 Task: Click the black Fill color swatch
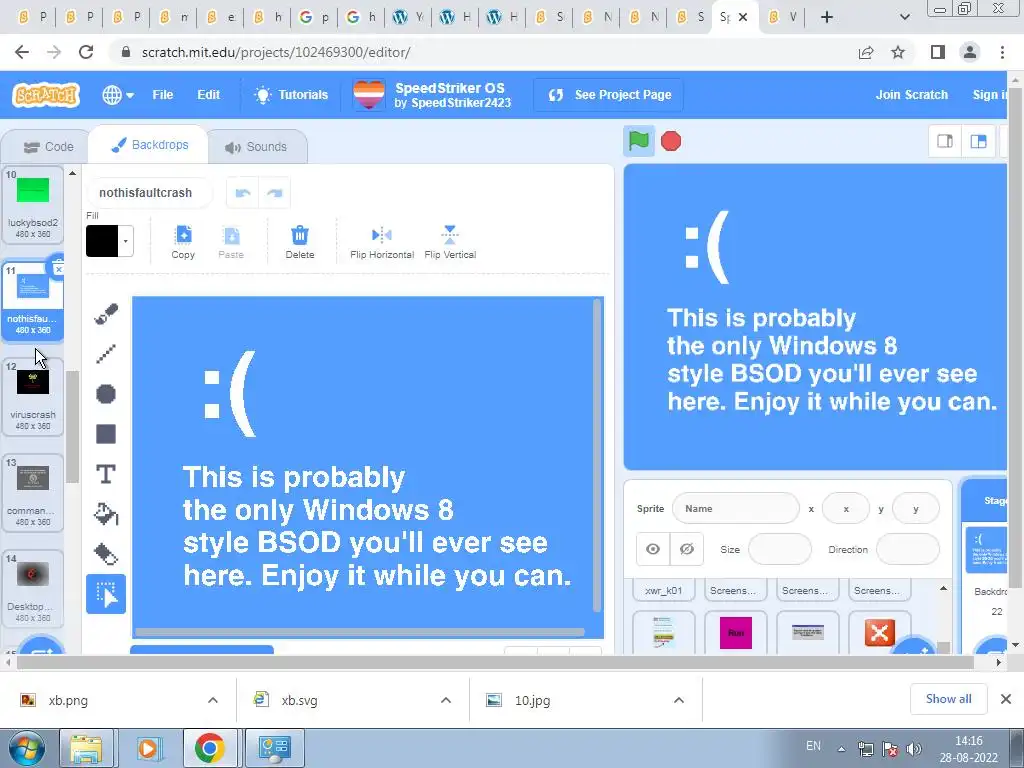tap(102, 241)
